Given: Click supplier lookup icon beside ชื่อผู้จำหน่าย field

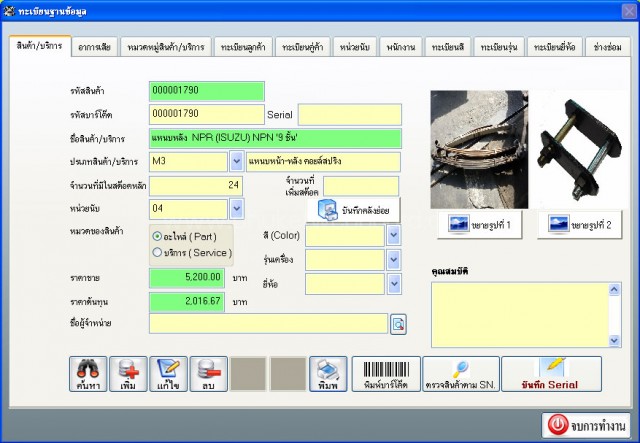Looking at the screenshot, I should coord(398,324).
